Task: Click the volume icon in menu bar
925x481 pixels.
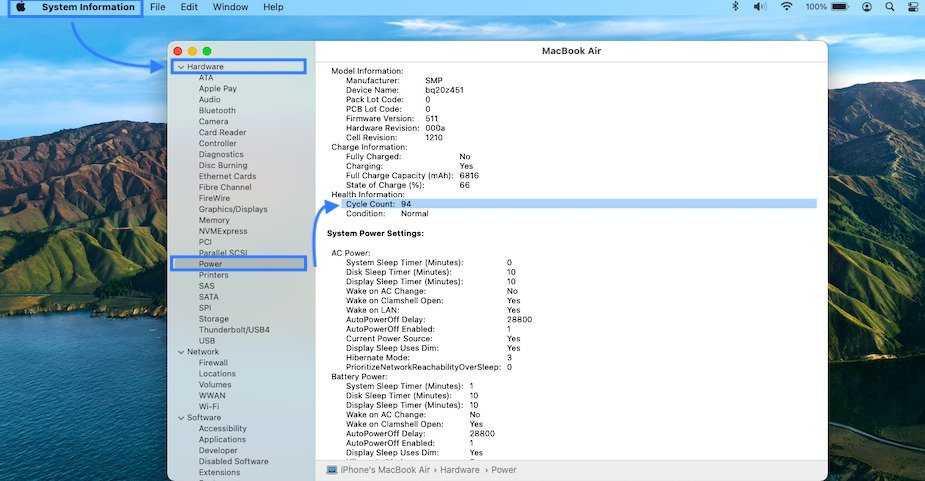Action: pos(760,7)
